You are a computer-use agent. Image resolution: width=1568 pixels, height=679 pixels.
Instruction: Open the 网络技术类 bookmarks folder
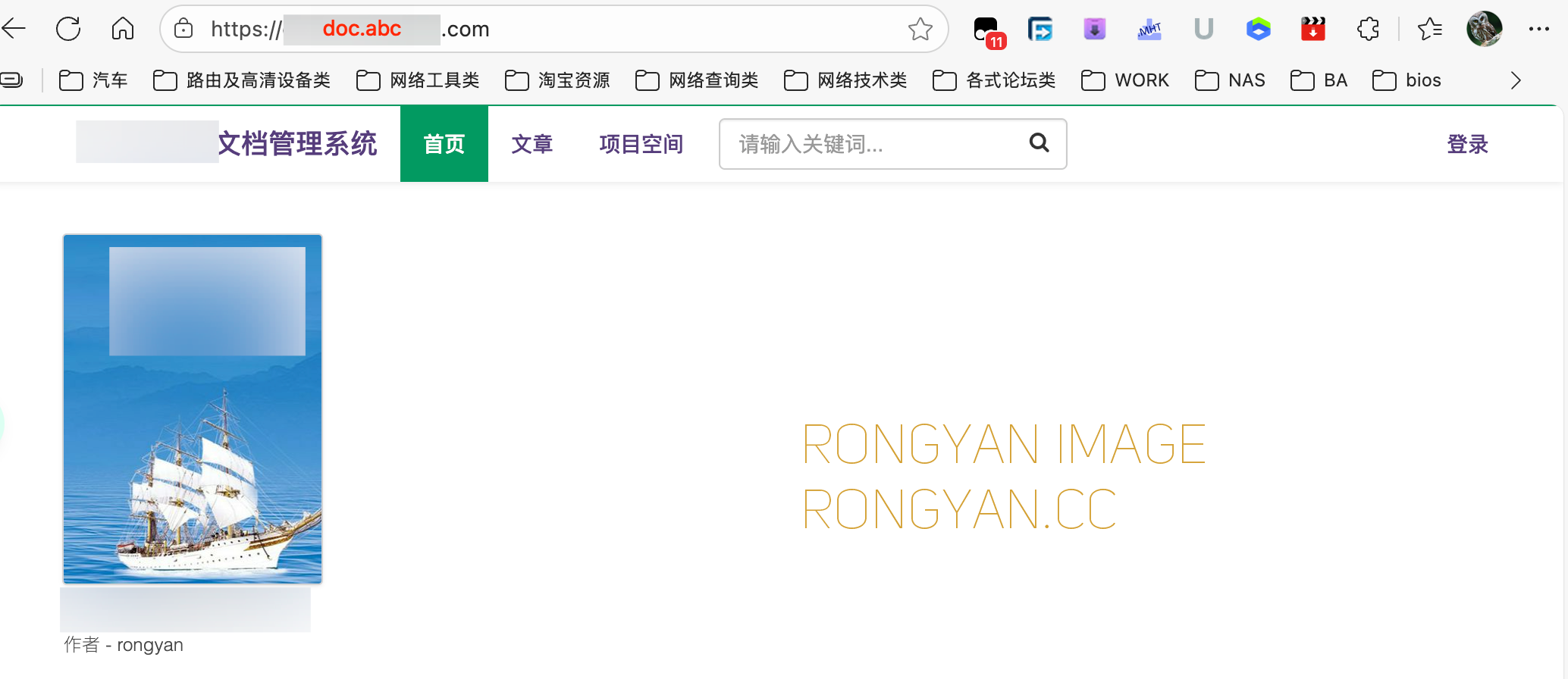(845, 80)
